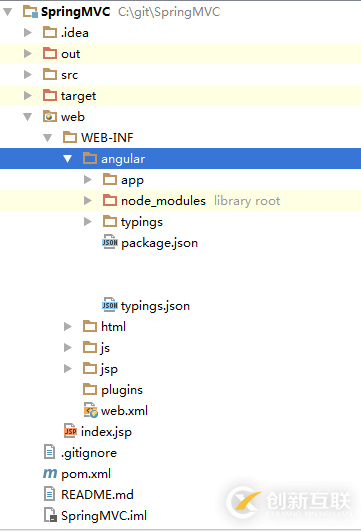
Task: Expand the node_modules folder arrow
Action: [x=88, y=200]
